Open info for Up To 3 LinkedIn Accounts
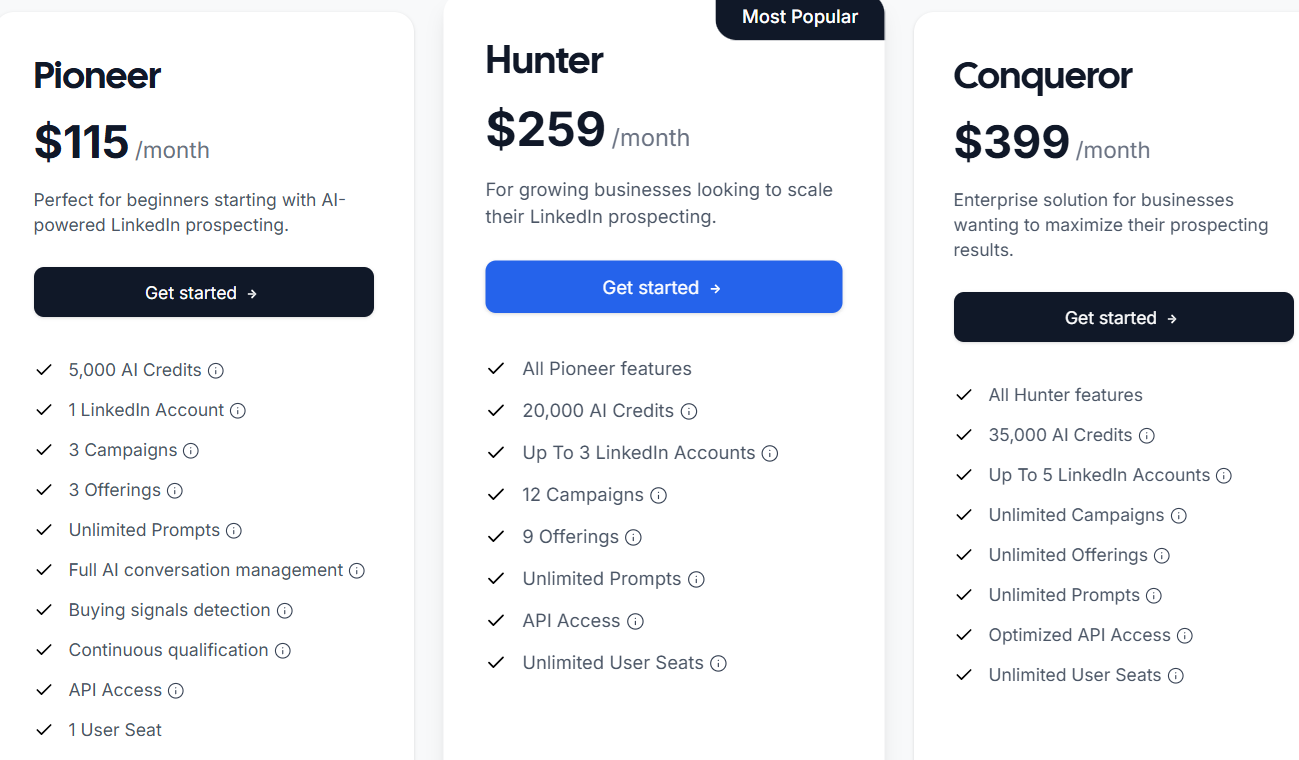This screenshot has width=1299, height=760. tap(769, 453)
